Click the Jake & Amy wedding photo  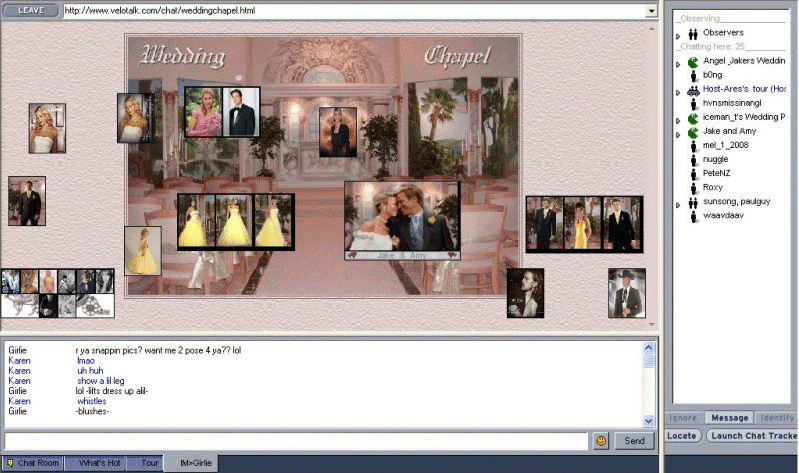tap(402, 217)
